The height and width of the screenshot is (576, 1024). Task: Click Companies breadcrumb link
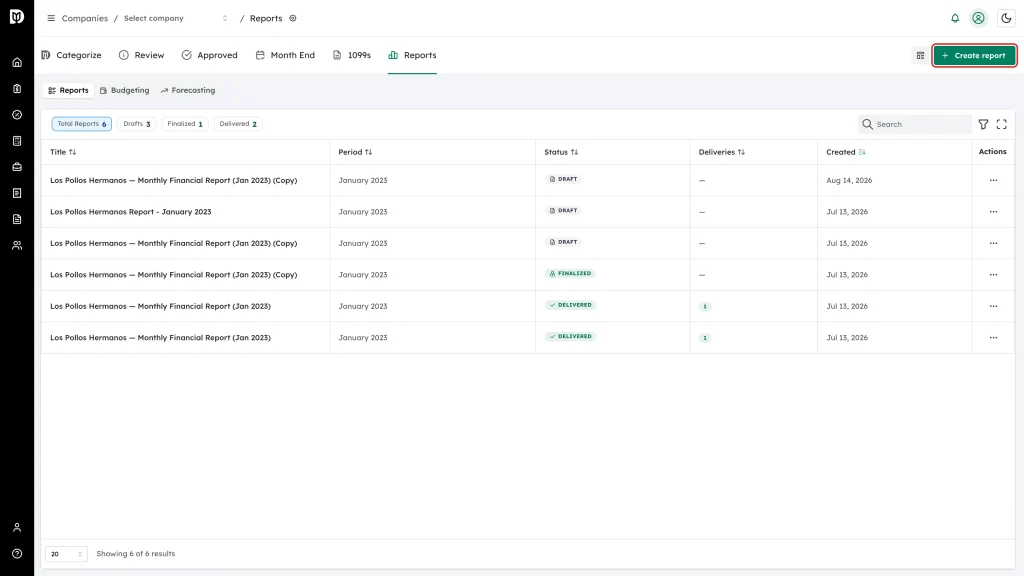pyautogui.click(x=85, y=18)
